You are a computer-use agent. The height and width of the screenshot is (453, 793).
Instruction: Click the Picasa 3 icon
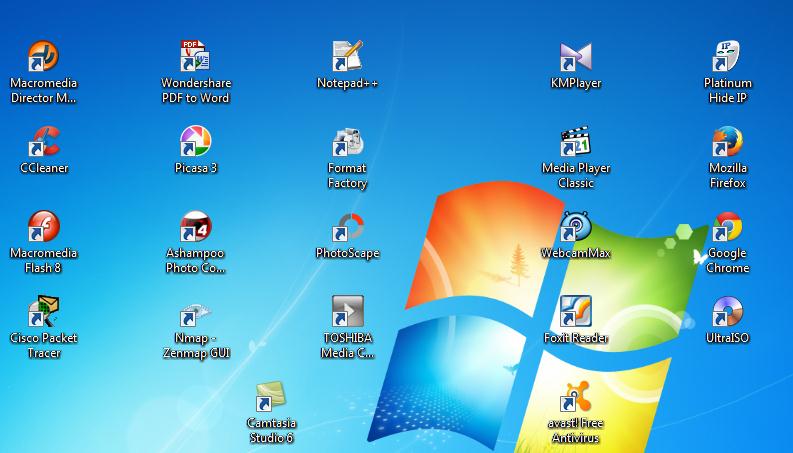coord(195,141)
